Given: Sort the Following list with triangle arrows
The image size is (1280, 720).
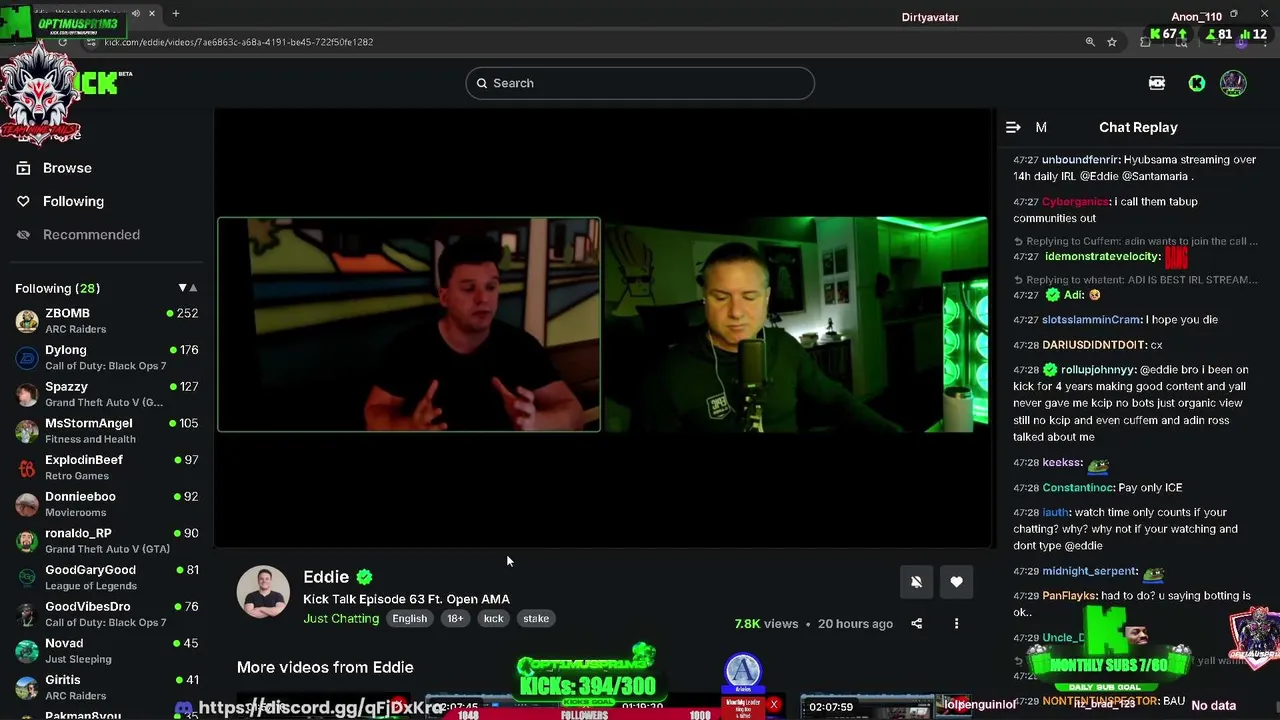Looking at the screenshot, I should (187, 288).
